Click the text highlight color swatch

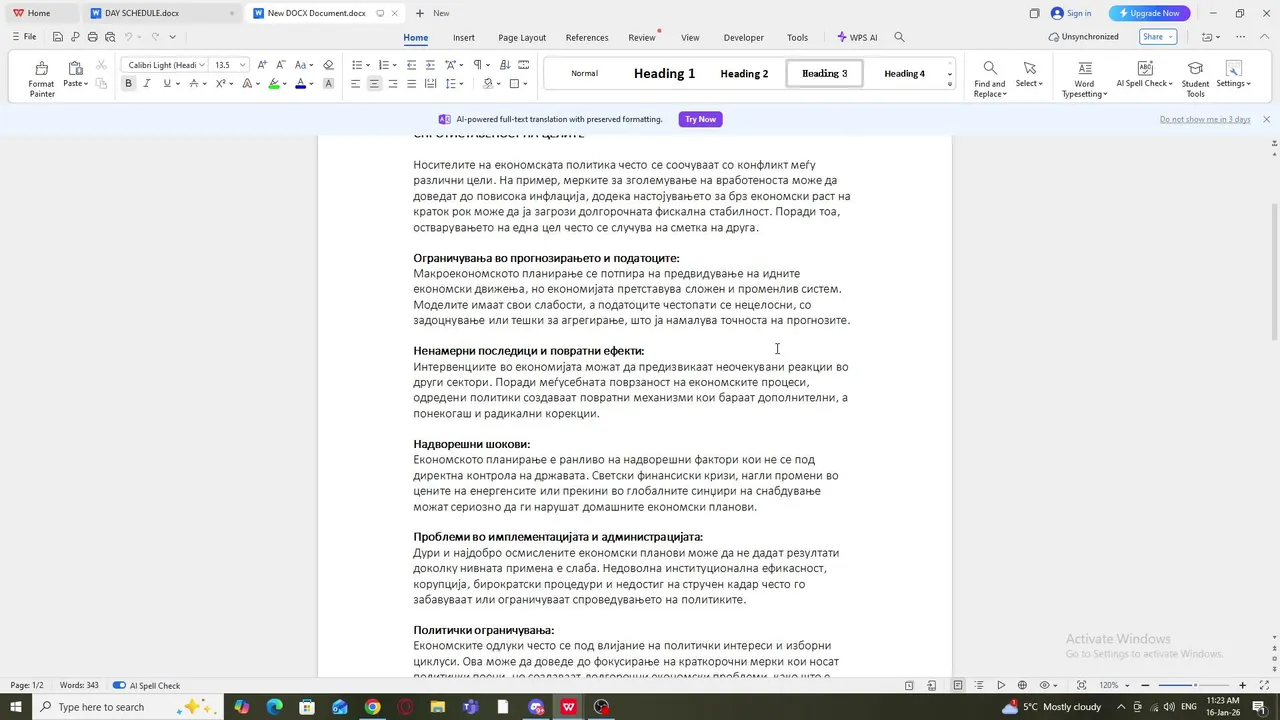tap(273, 84)
